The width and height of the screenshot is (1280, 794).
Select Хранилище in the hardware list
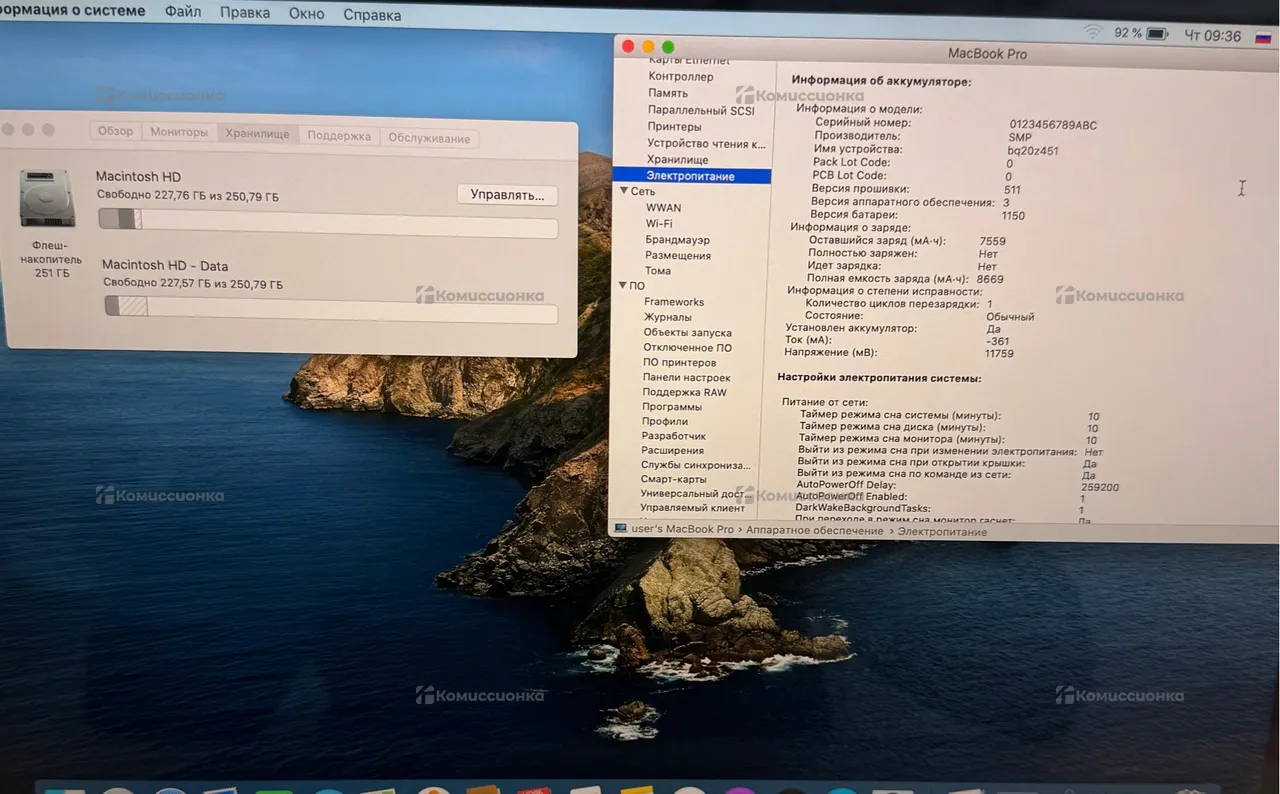[x=677, y=160]
